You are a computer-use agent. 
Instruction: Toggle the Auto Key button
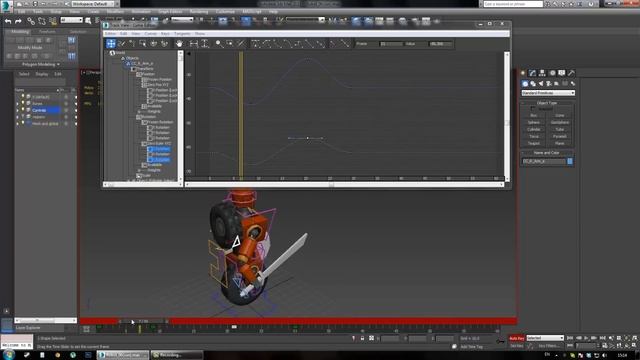[x=516, y=338]
